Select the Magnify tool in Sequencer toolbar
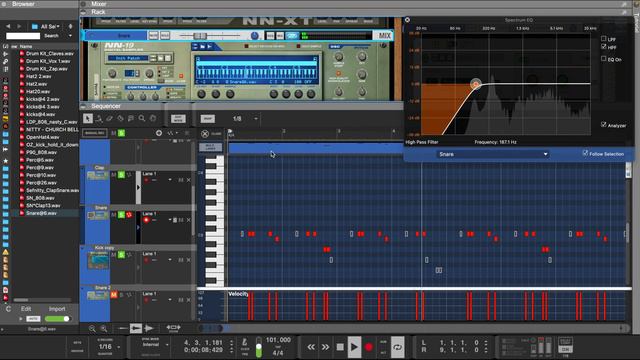Viewport: 640px width, 360px height. pyautogui.click(x=142, y=118)
